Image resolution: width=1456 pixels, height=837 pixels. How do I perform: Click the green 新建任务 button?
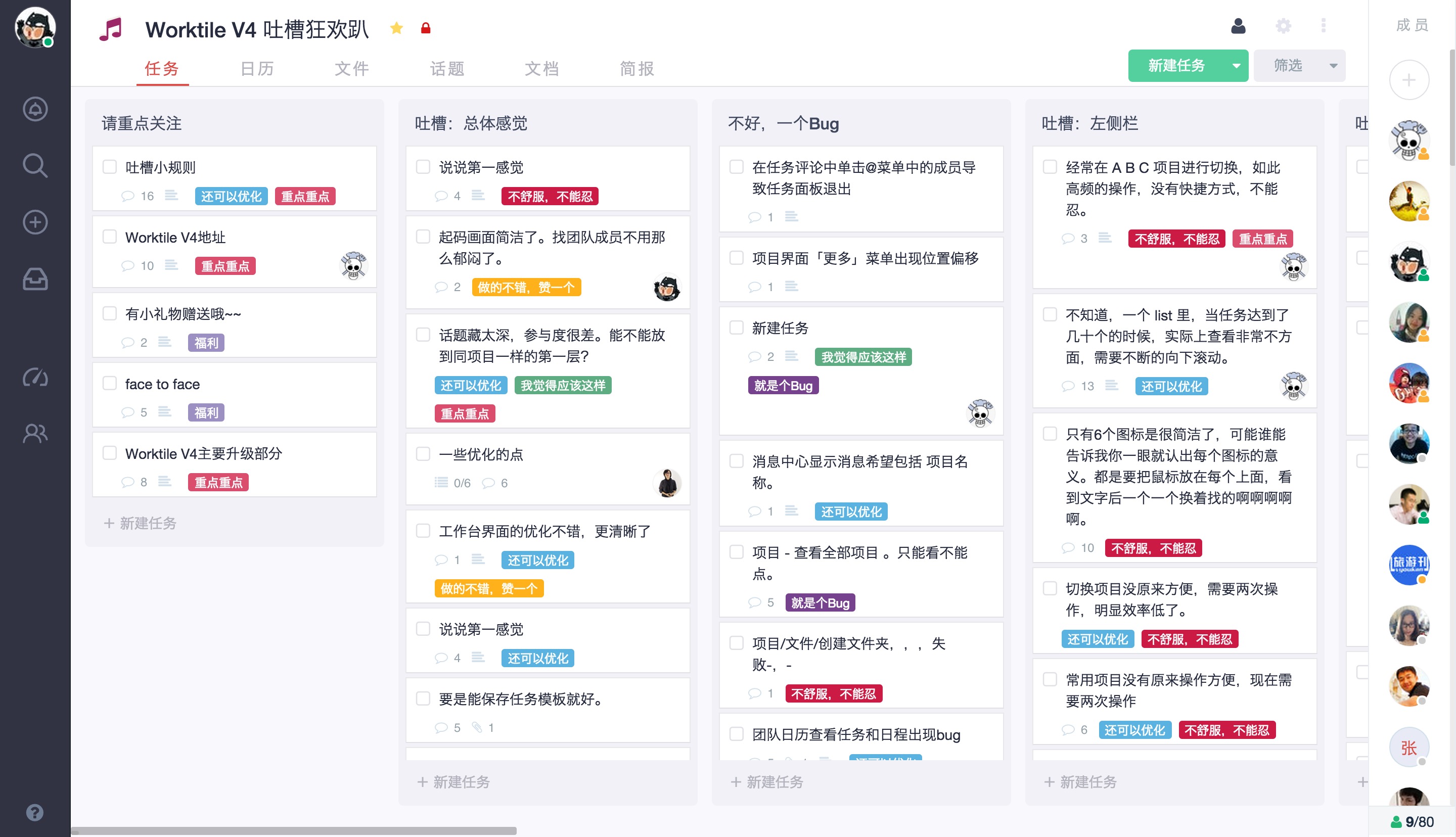coord(1176,66)
